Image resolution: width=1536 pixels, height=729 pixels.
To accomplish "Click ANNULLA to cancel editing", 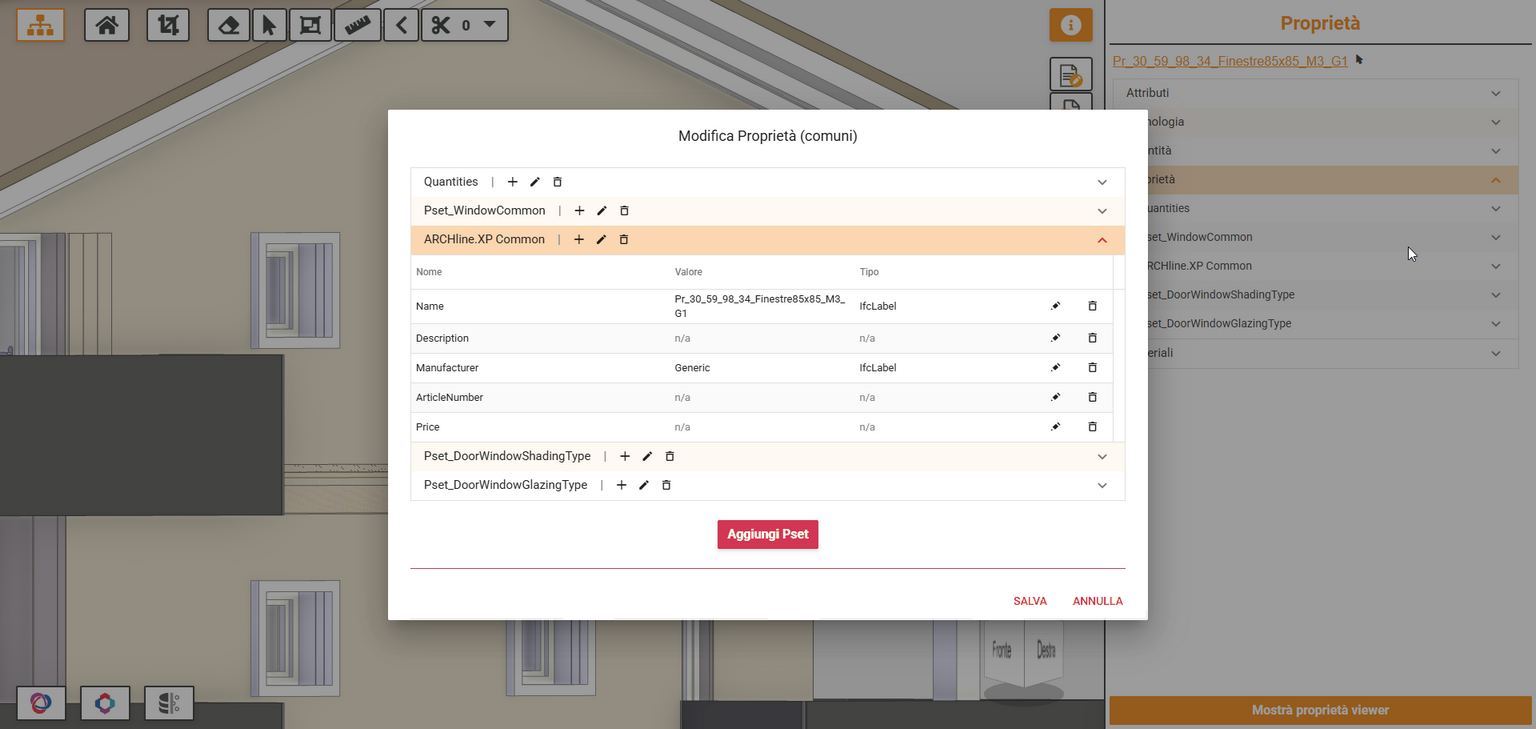I will [x=1097, y=601].
